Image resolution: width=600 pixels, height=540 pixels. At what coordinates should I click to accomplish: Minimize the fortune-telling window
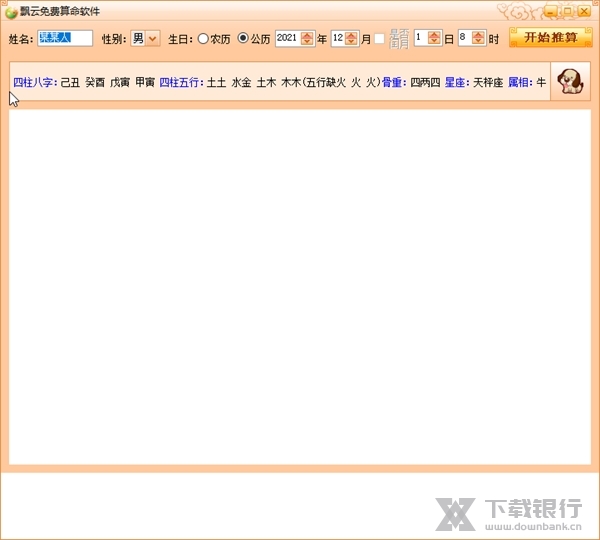(550, 12)
